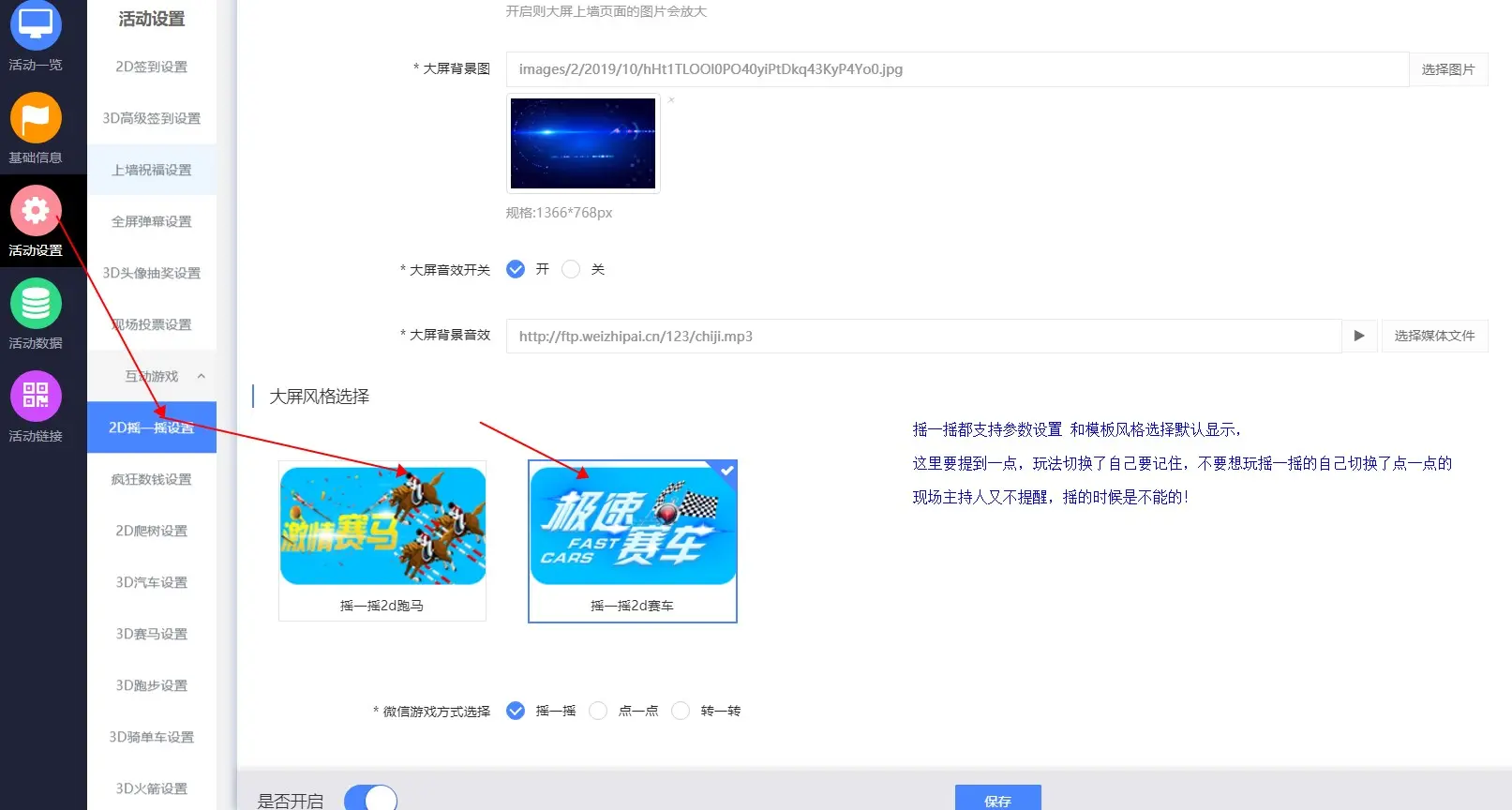The image size is (1512, 810).
Task: Click the 大屏背景音效 URL field
Action: 923,336
